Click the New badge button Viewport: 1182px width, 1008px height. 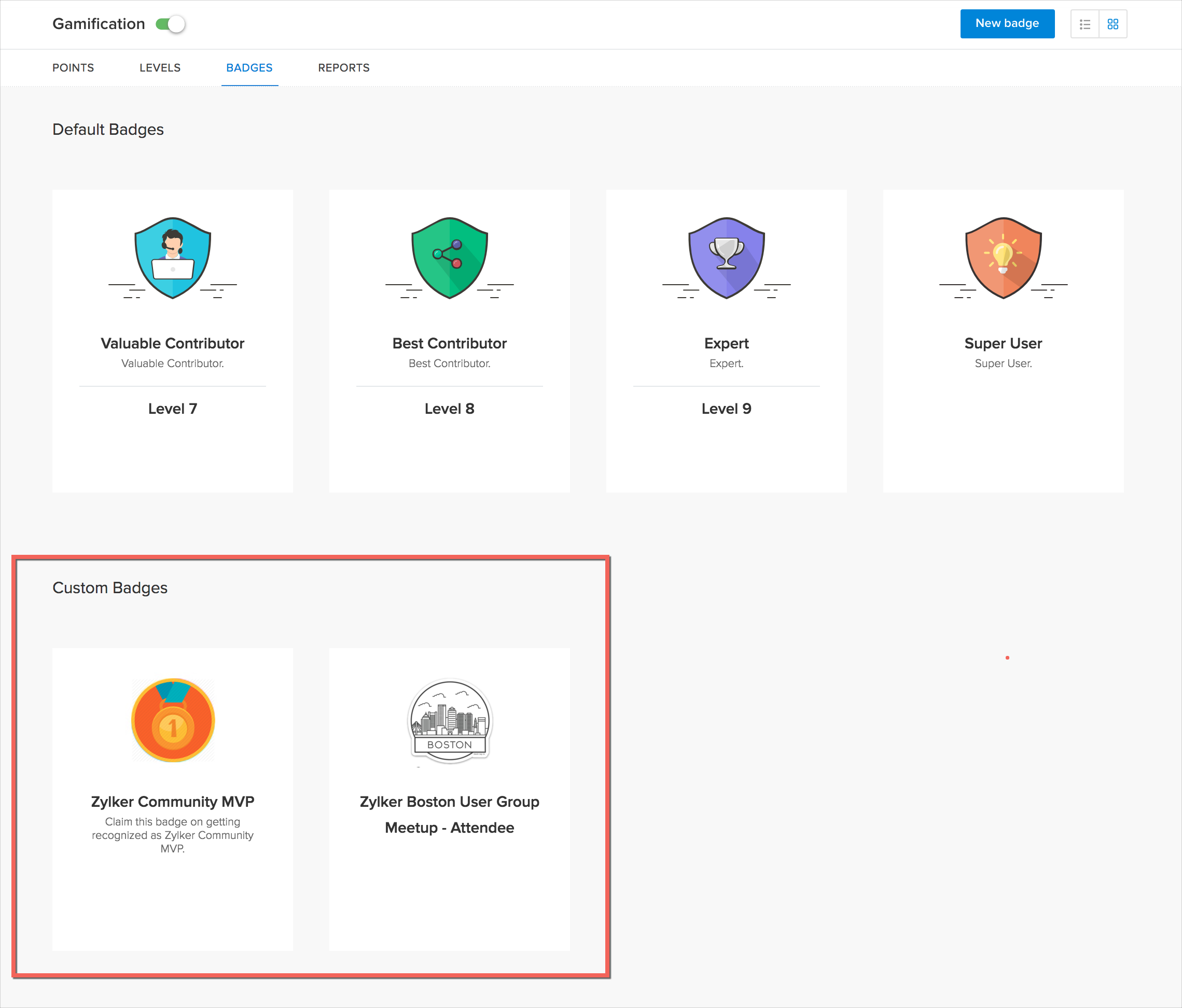tap(1007, 24)
